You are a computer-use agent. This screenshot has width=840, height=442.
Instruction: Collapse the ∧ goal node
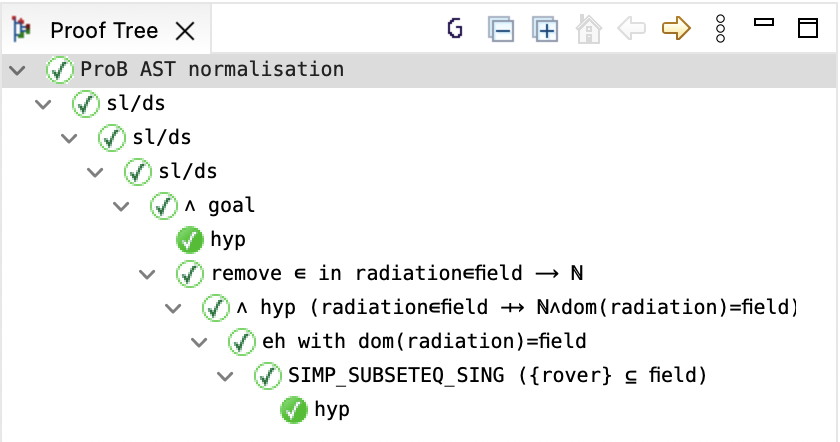(121, 206)
